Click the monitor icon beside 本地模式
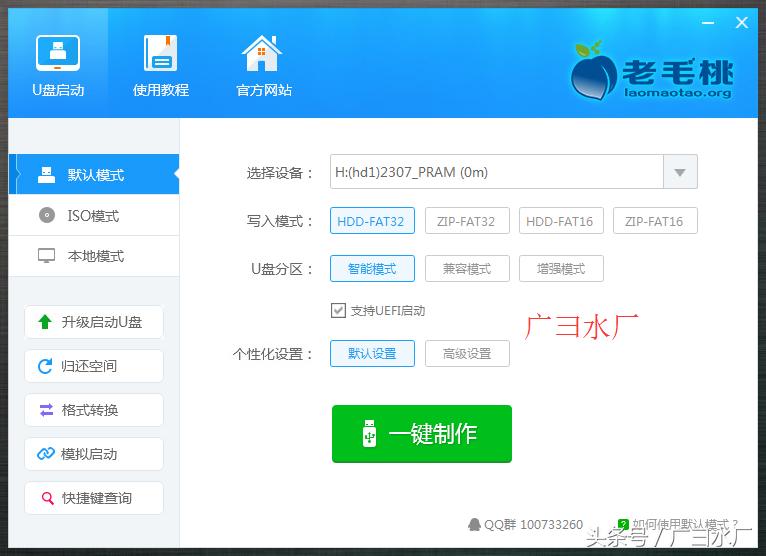 [46, 256]
